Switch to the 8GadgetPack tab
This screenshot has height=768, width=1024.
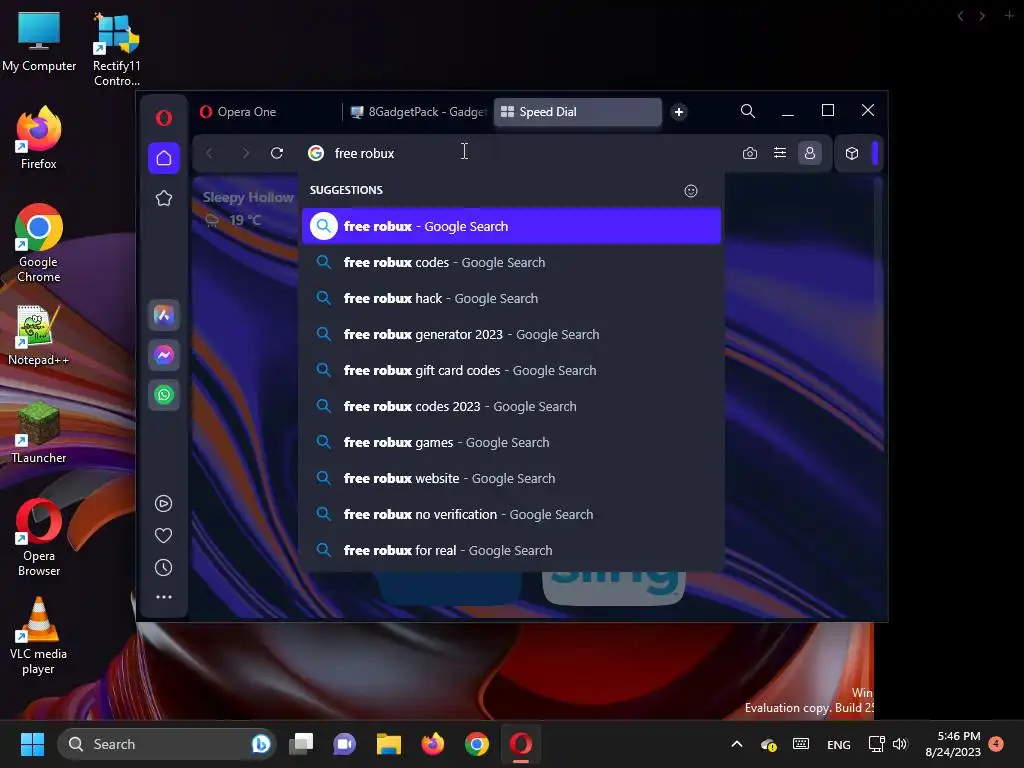coord(418,112)
